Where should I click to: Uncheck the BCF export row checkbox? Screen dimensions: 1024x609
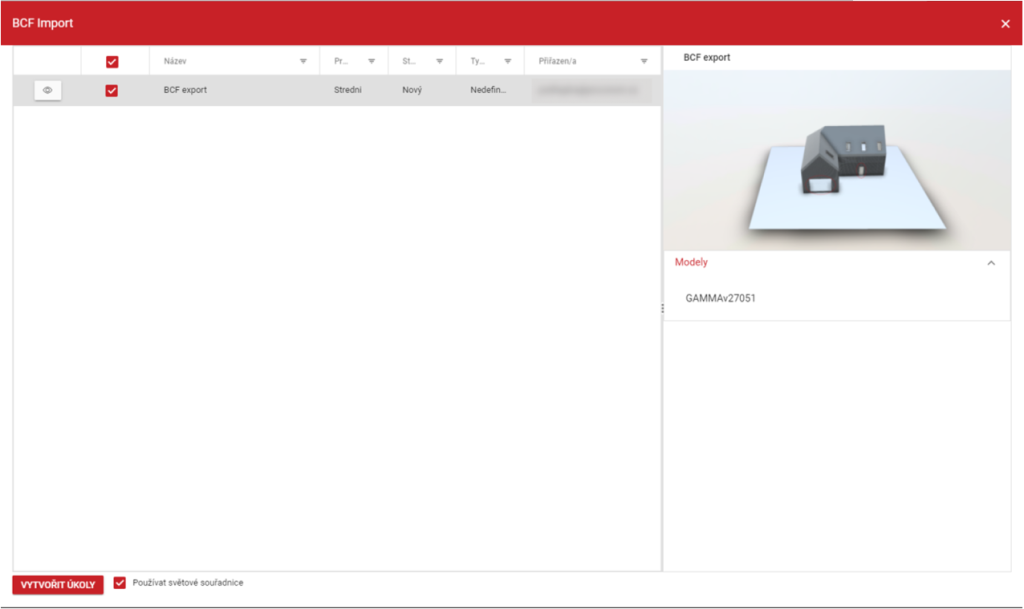(x=112, y=91)
